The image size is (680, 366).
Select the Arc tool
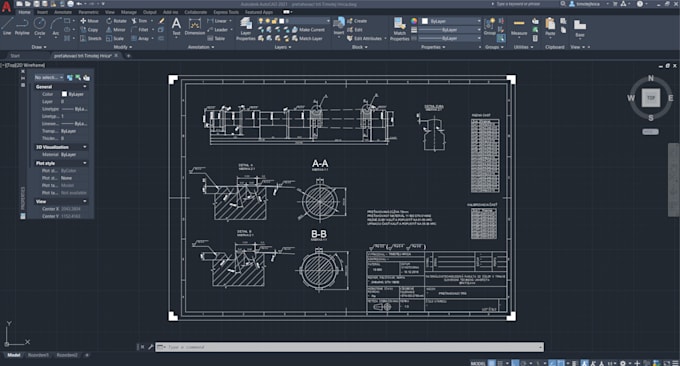(56, 26)
